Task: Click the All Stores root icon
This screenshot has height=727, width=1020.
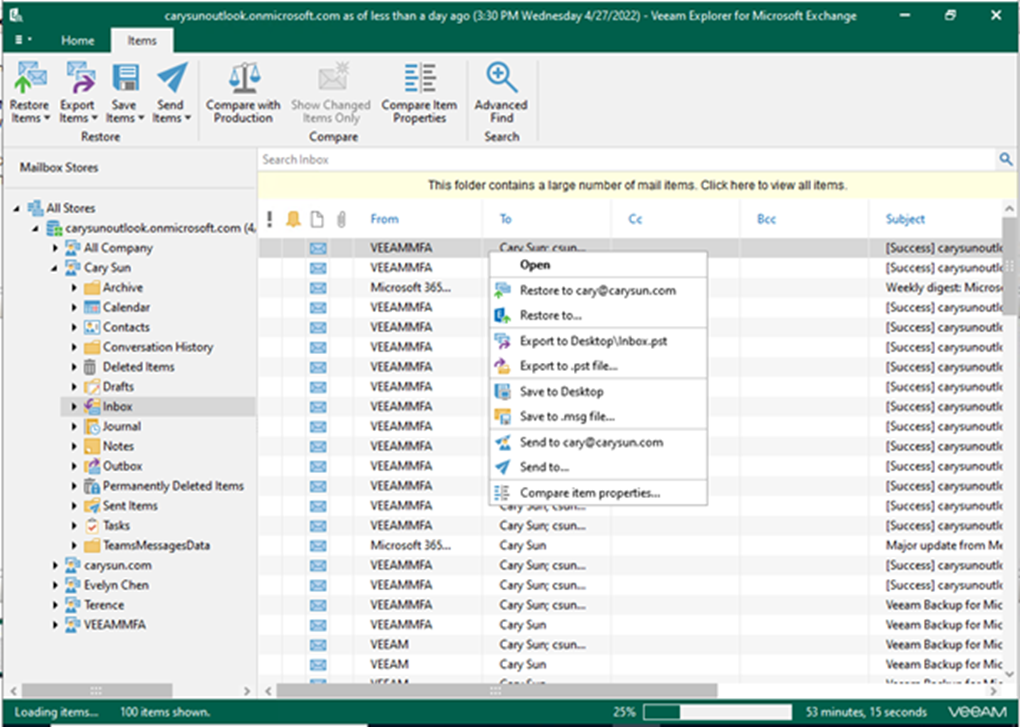Action: pyautogui.click(x=35, y=208)
